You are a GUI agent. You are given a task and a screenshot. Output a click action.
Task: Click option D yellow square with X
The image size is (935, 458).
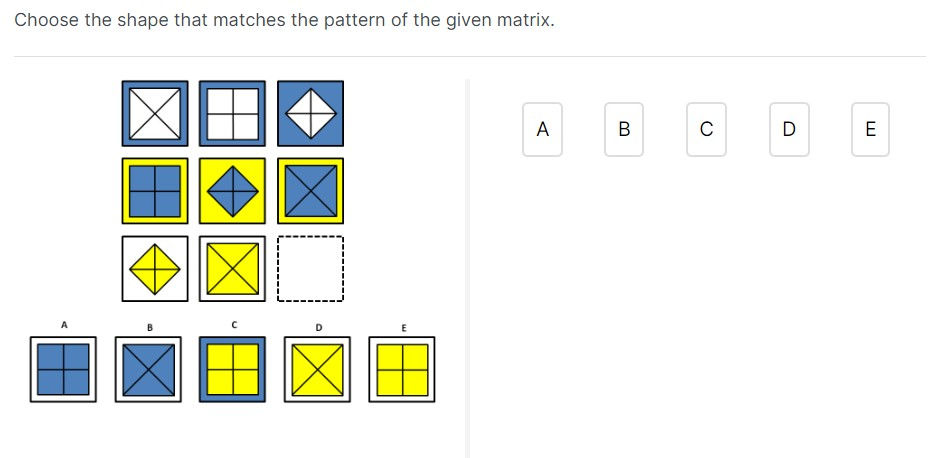click(x=317, y=369)
